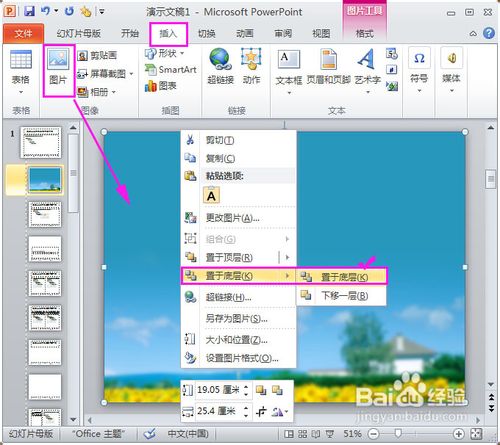This screenshot has width=500, height=445.
Task: Open customize quick access toolbar dropdown
Action: coord(102,12)
